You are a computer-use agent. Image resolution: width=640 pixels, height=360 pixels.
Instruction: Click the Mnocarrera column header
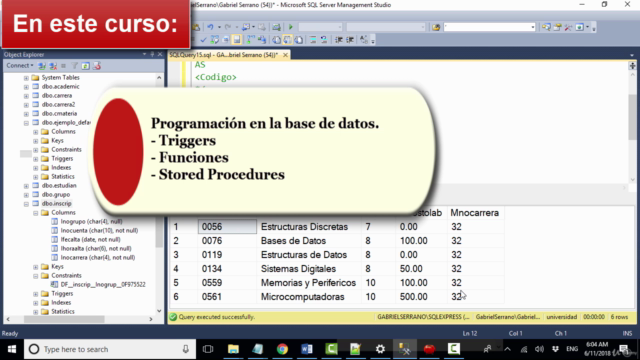click(474, 213)
